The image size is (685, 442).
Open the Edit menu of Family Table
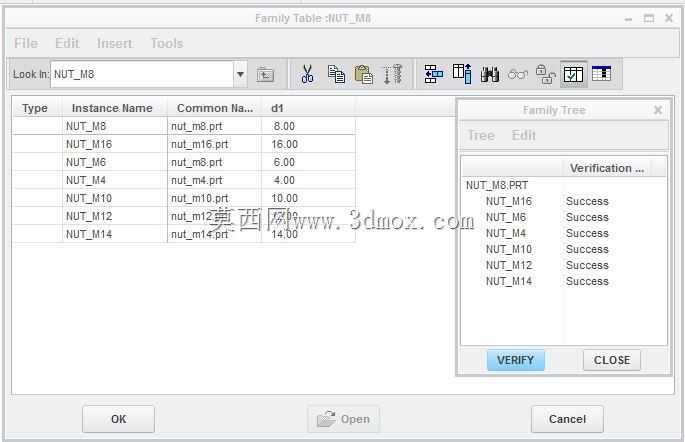pyautogui.click(x=67, y=43)
